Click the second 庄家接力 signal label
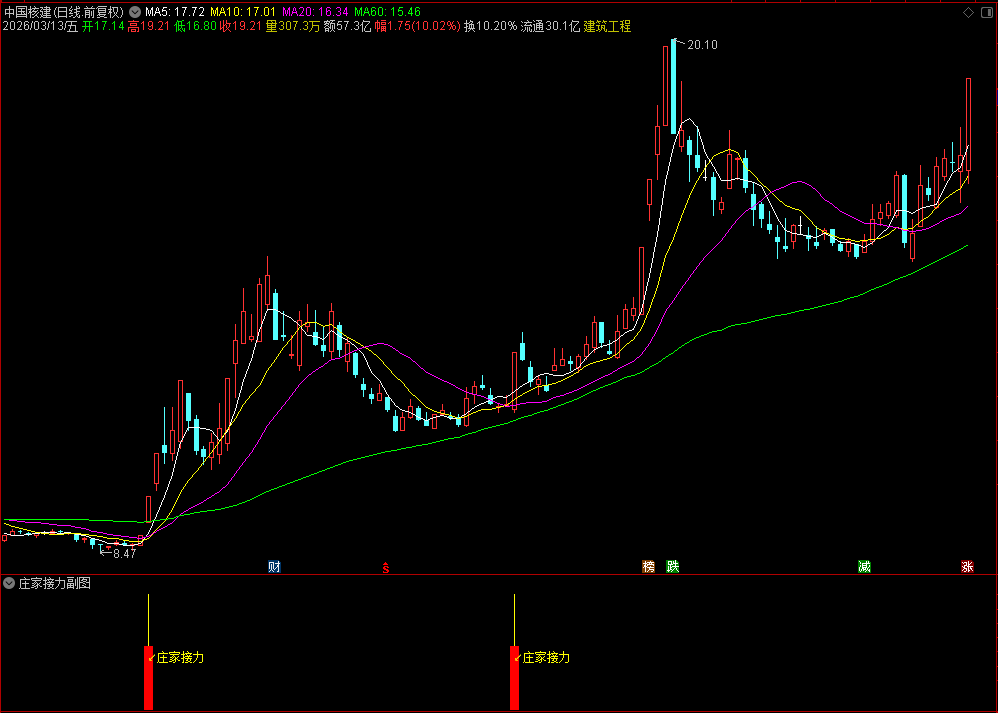The height and width of the screenshot is (713, 998). click(x=546, y=658)
